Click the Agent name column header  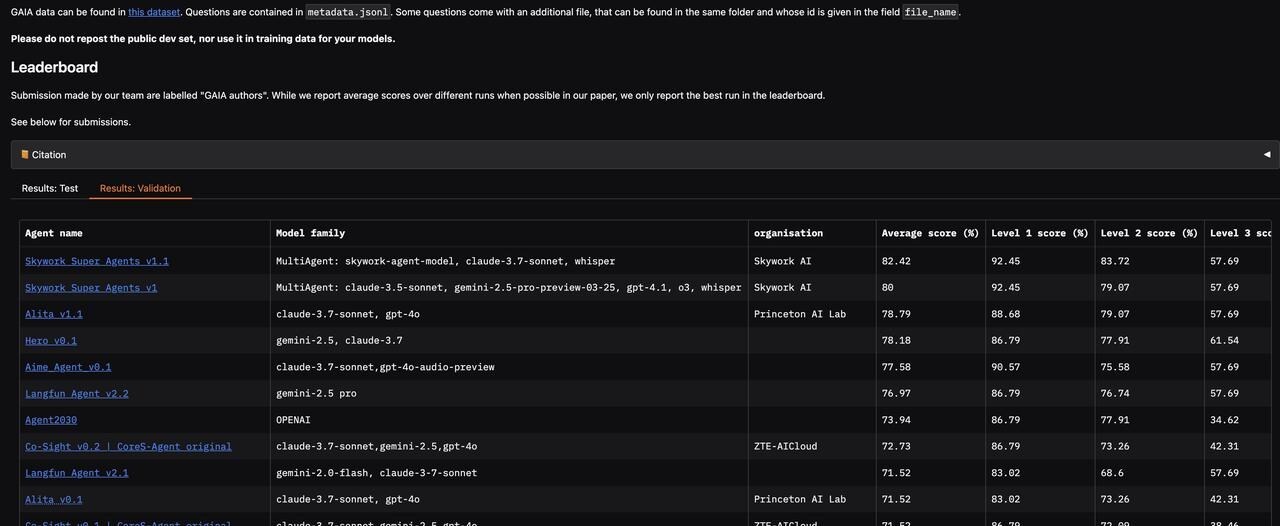click(x=54, y=233)
